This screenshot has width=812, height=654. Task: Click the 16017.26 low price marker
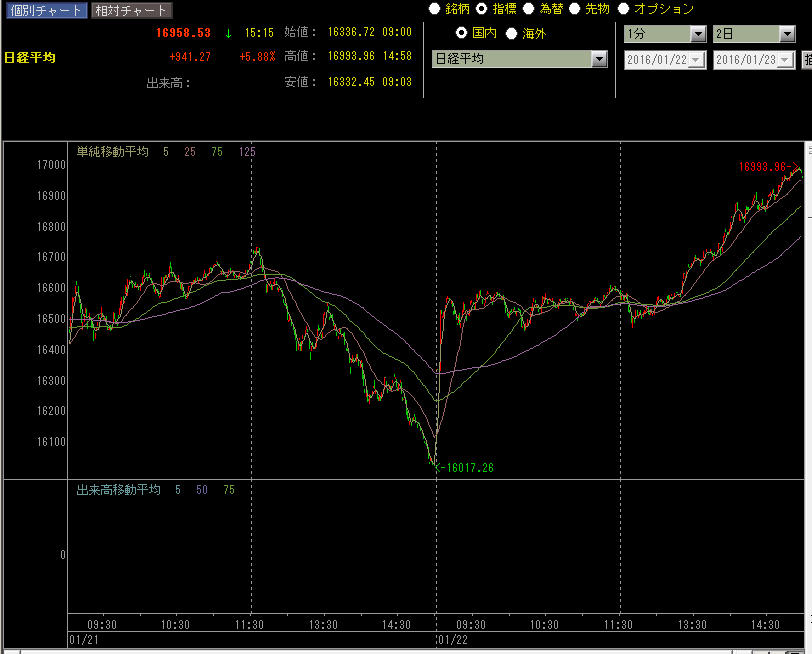[468, 467]
